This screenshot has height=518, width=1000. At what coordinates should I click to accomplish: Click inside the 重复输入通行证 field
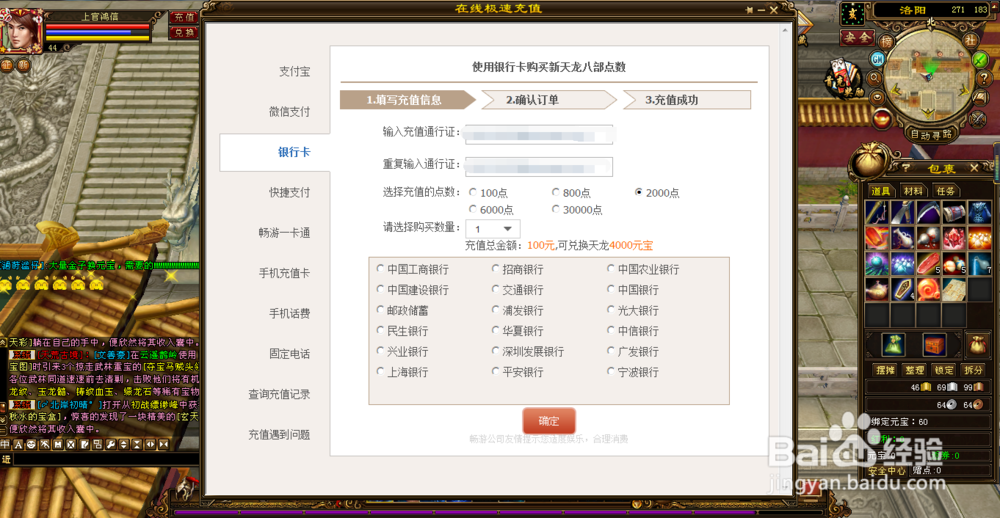pos(539,166)
